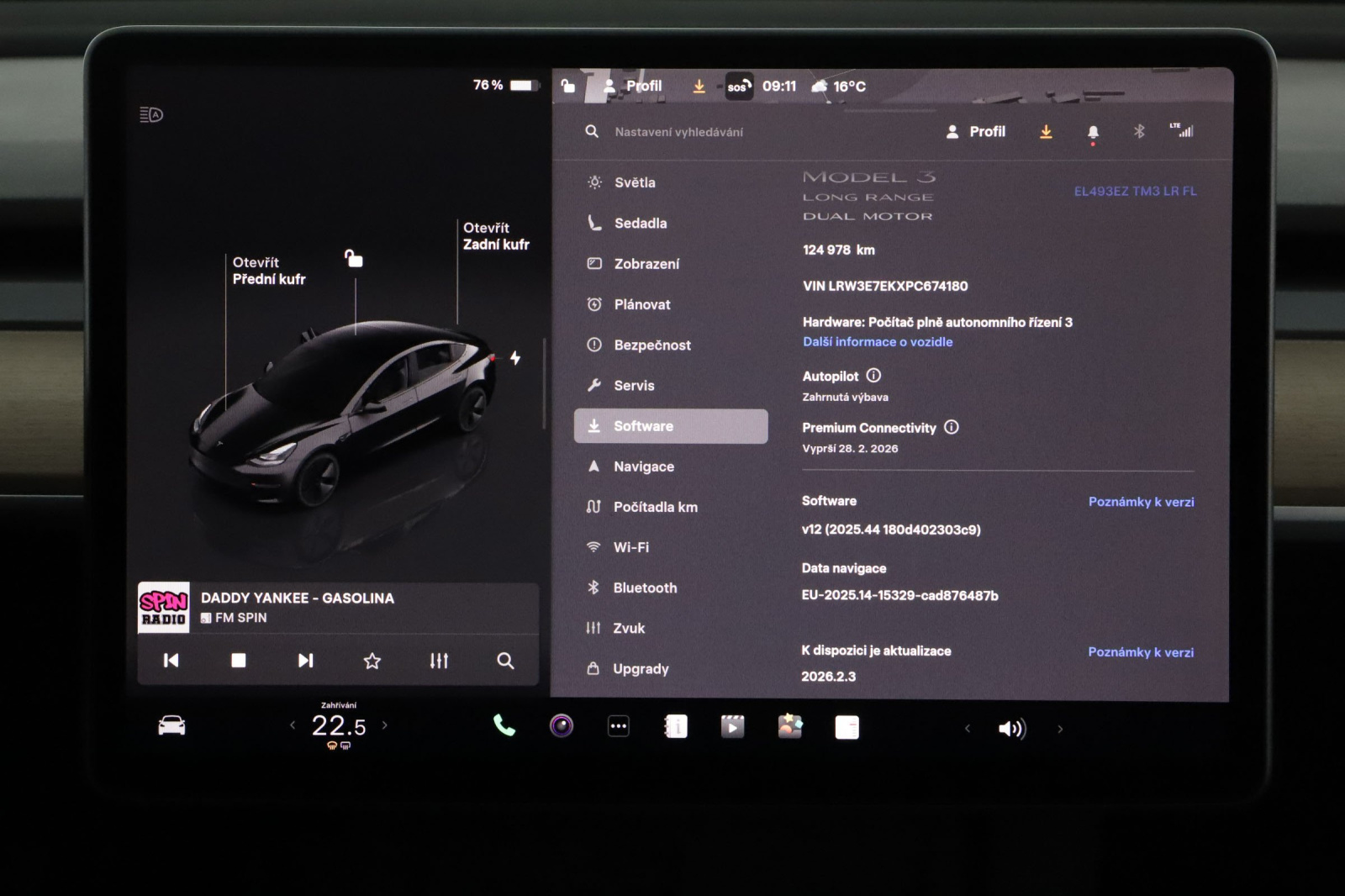This screenshot has width=1345, height=896.
Task: Tap the speaker volume icon to mute
Action: point(1012,729)
